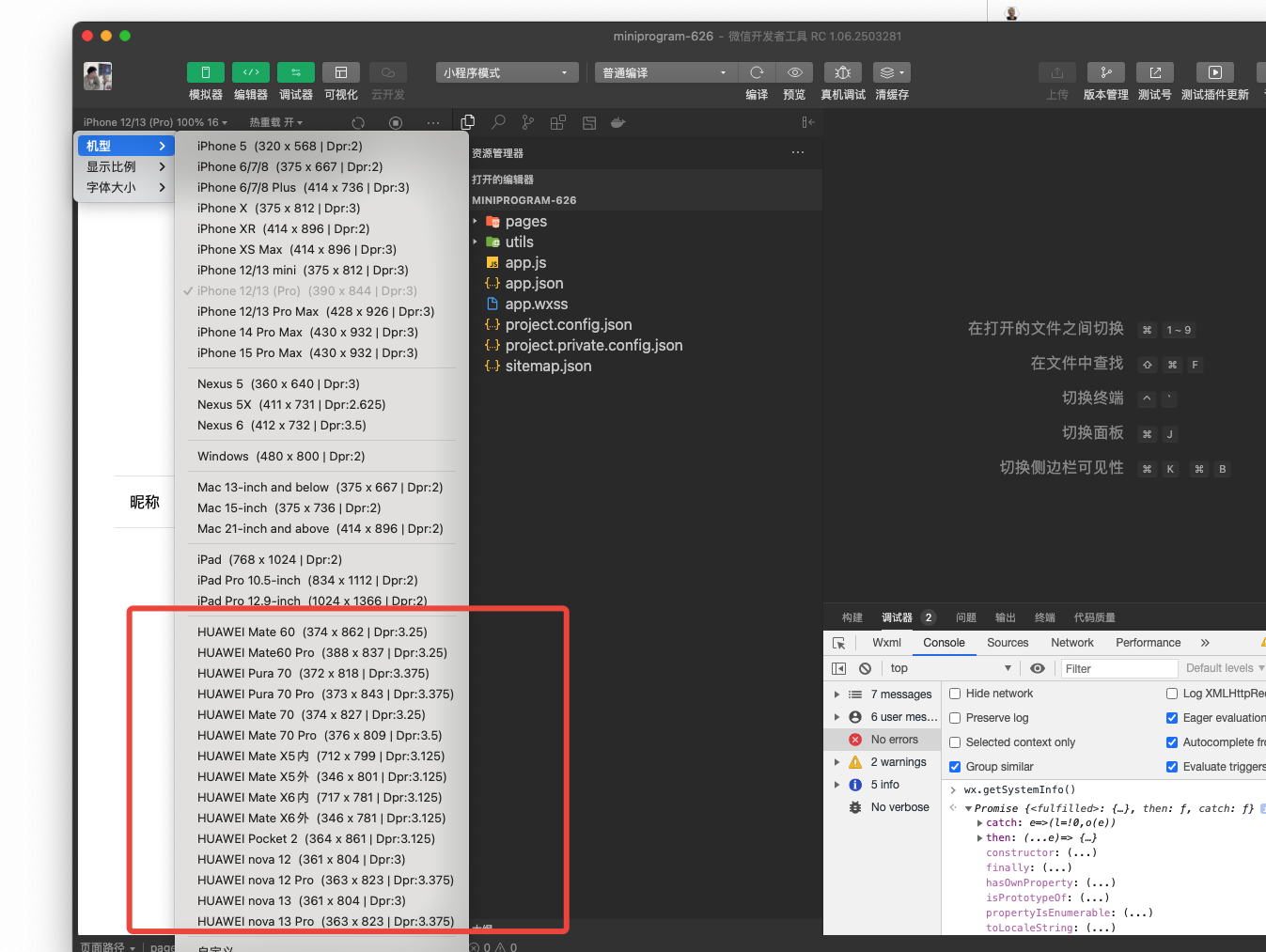Screen dimensions: 1266x952
Task: Toggle the simulator (模拟器) panel button
Action: [x=205, y=72]
